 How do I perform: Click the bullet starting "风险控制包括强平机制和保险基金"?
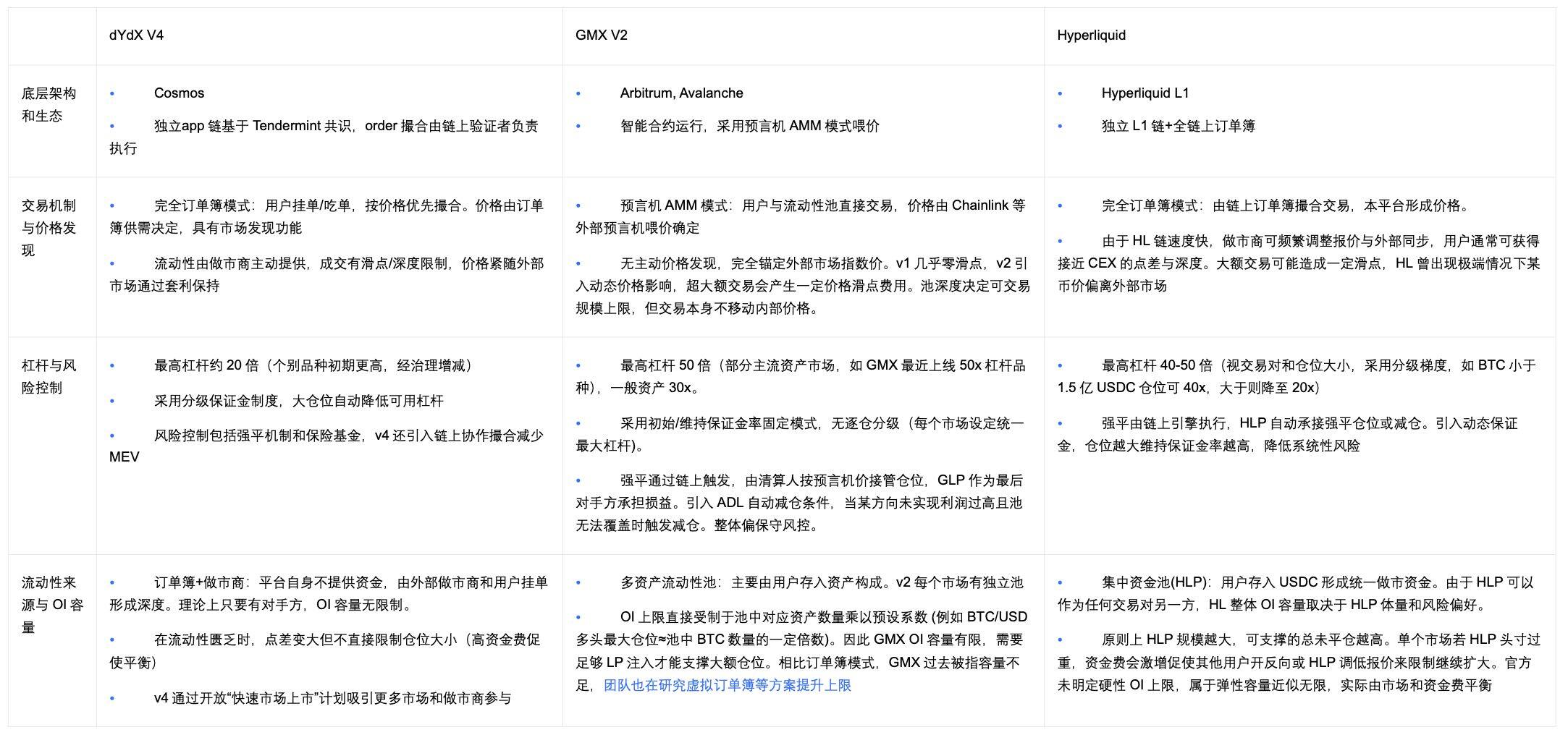[x=326, y=446]
